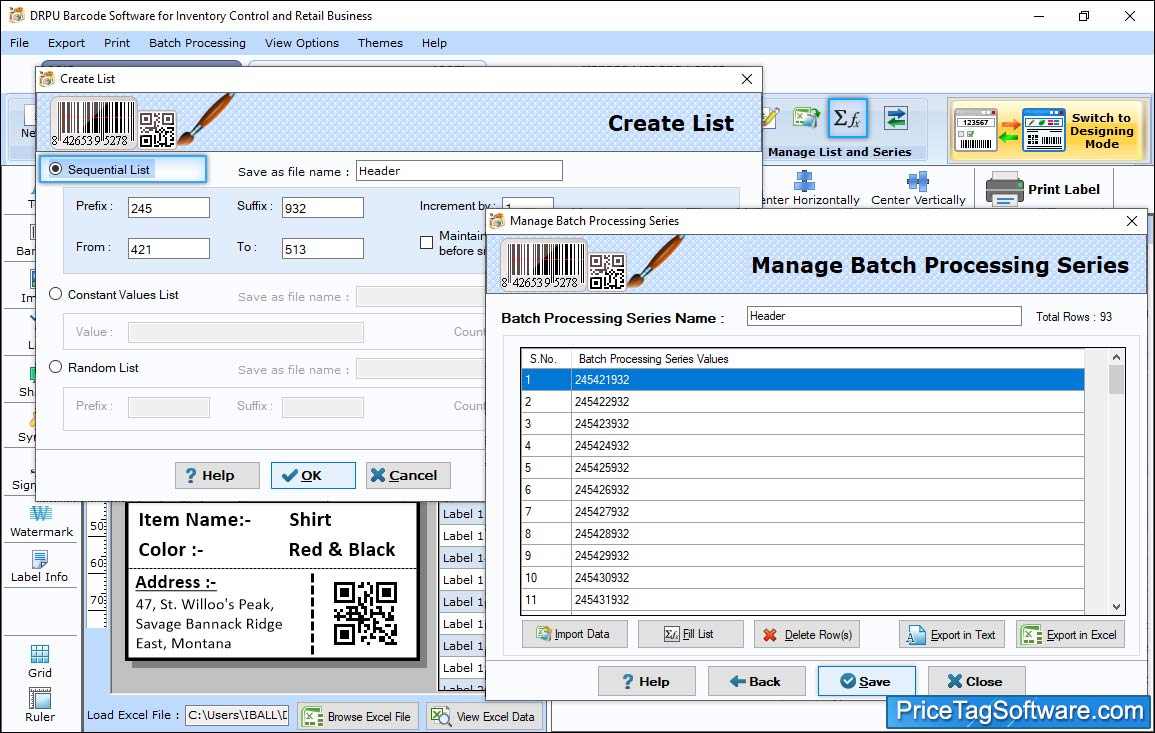
Task: Click the Batch Processing Series Name field
Action: 884,316
